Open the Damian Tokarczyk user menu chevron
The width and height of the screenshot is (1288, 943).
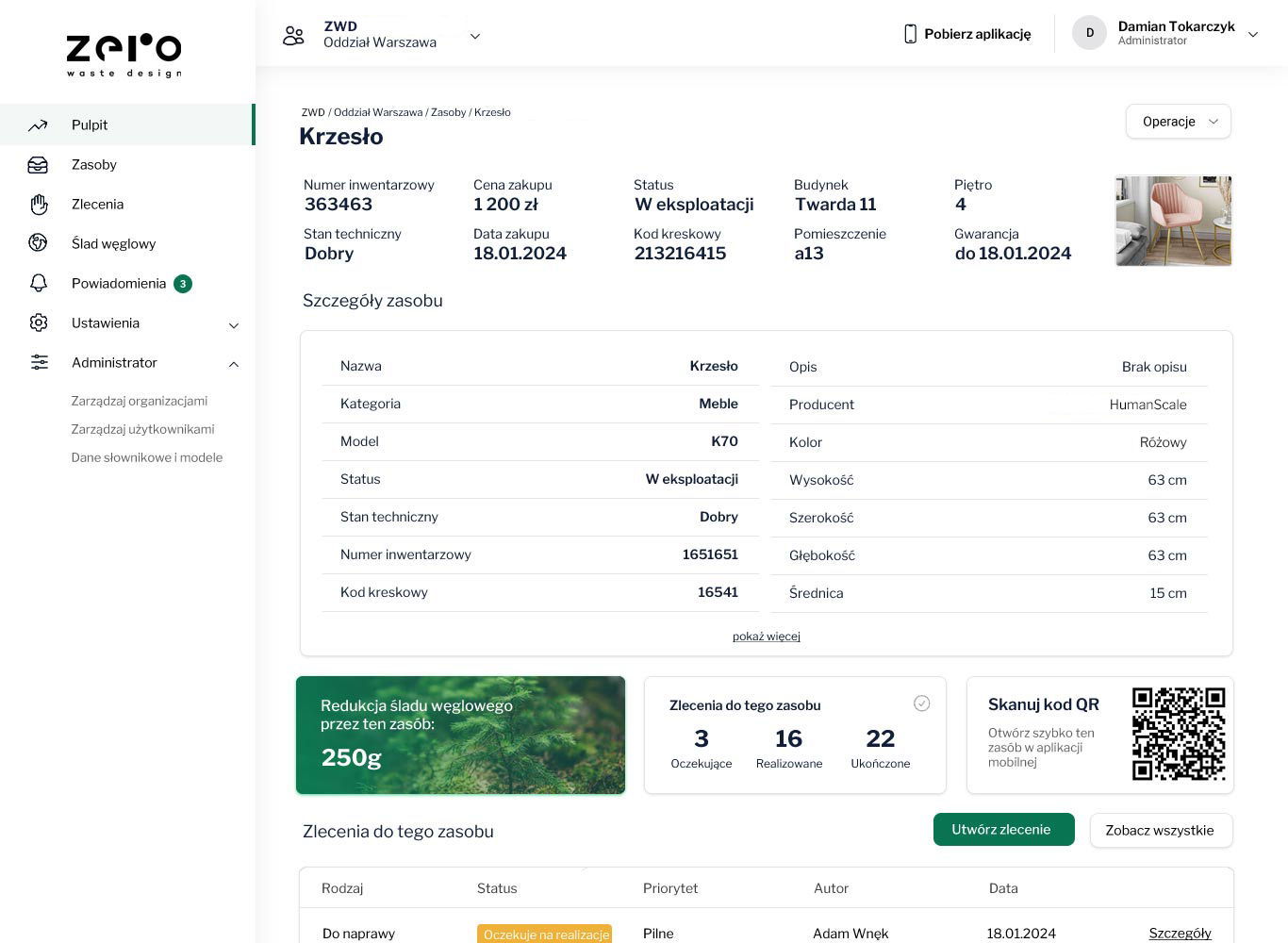[x=1253, y=34]
